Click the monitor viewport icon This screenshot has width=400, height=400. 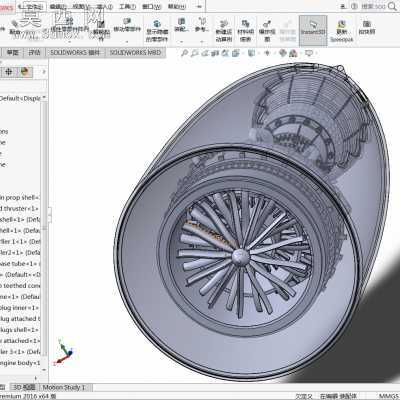click(309, 53)
